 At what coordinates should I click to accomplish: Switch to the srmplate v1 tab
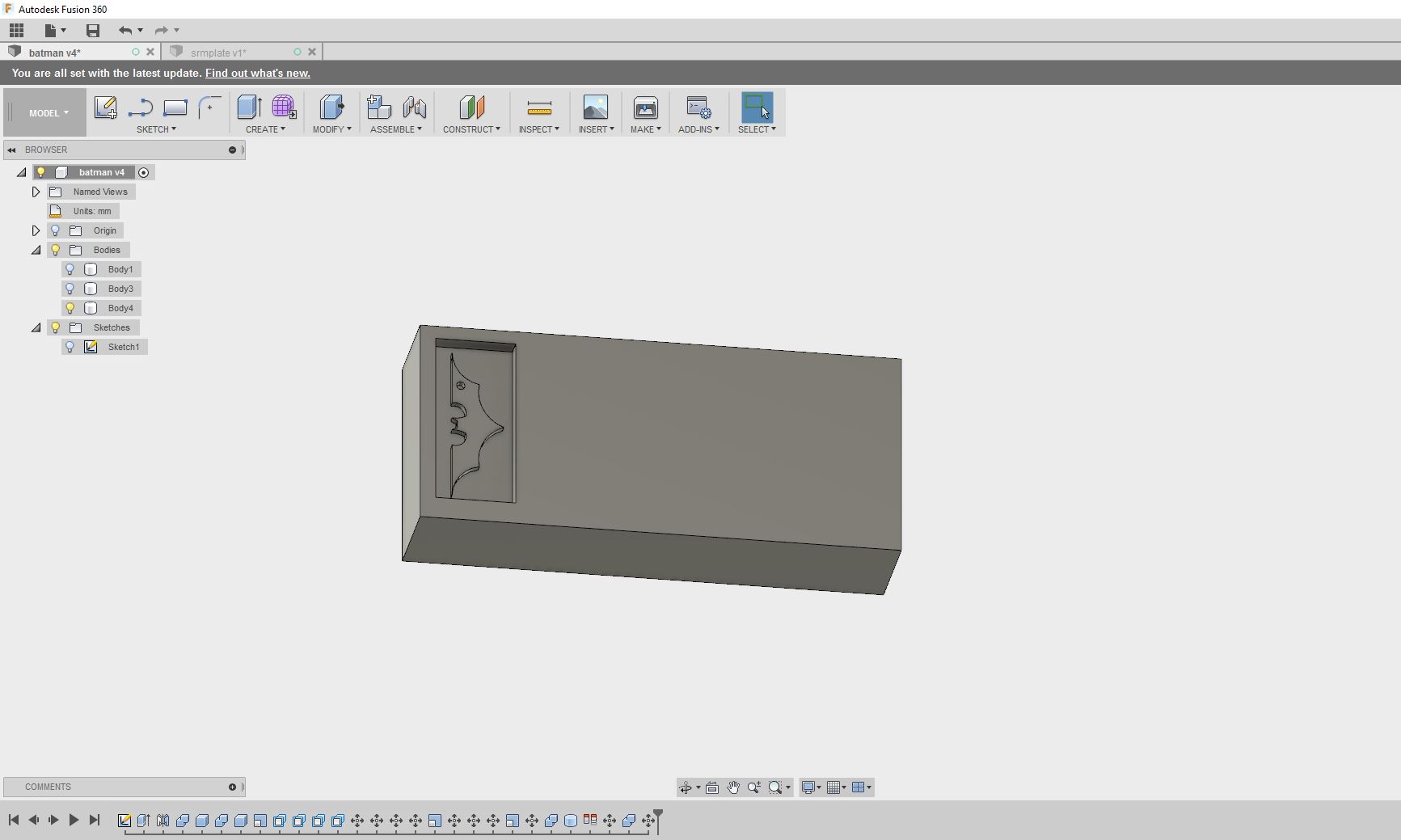(218, 53)
